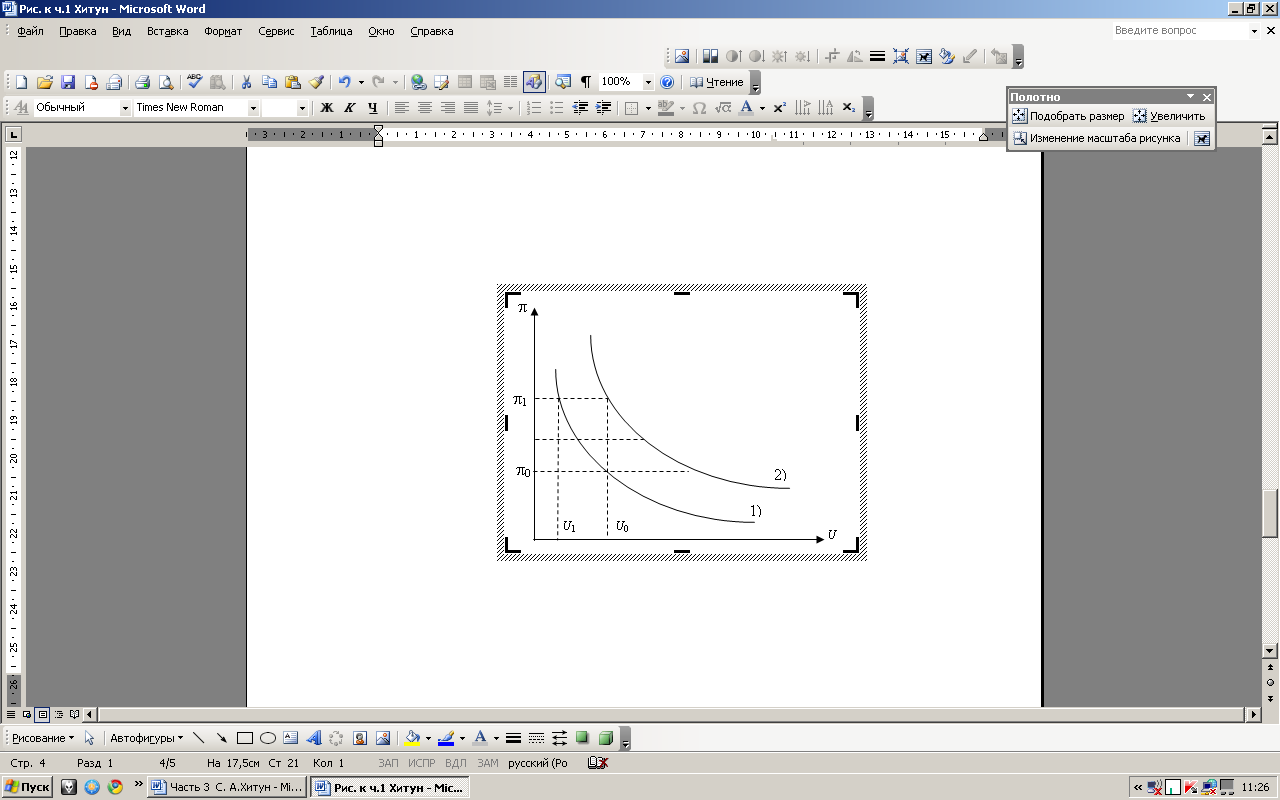Image resolution: width=1280 pixels, height=800 pixels.
Task: Insert hyperlink icon
Action: click(418, 82)
